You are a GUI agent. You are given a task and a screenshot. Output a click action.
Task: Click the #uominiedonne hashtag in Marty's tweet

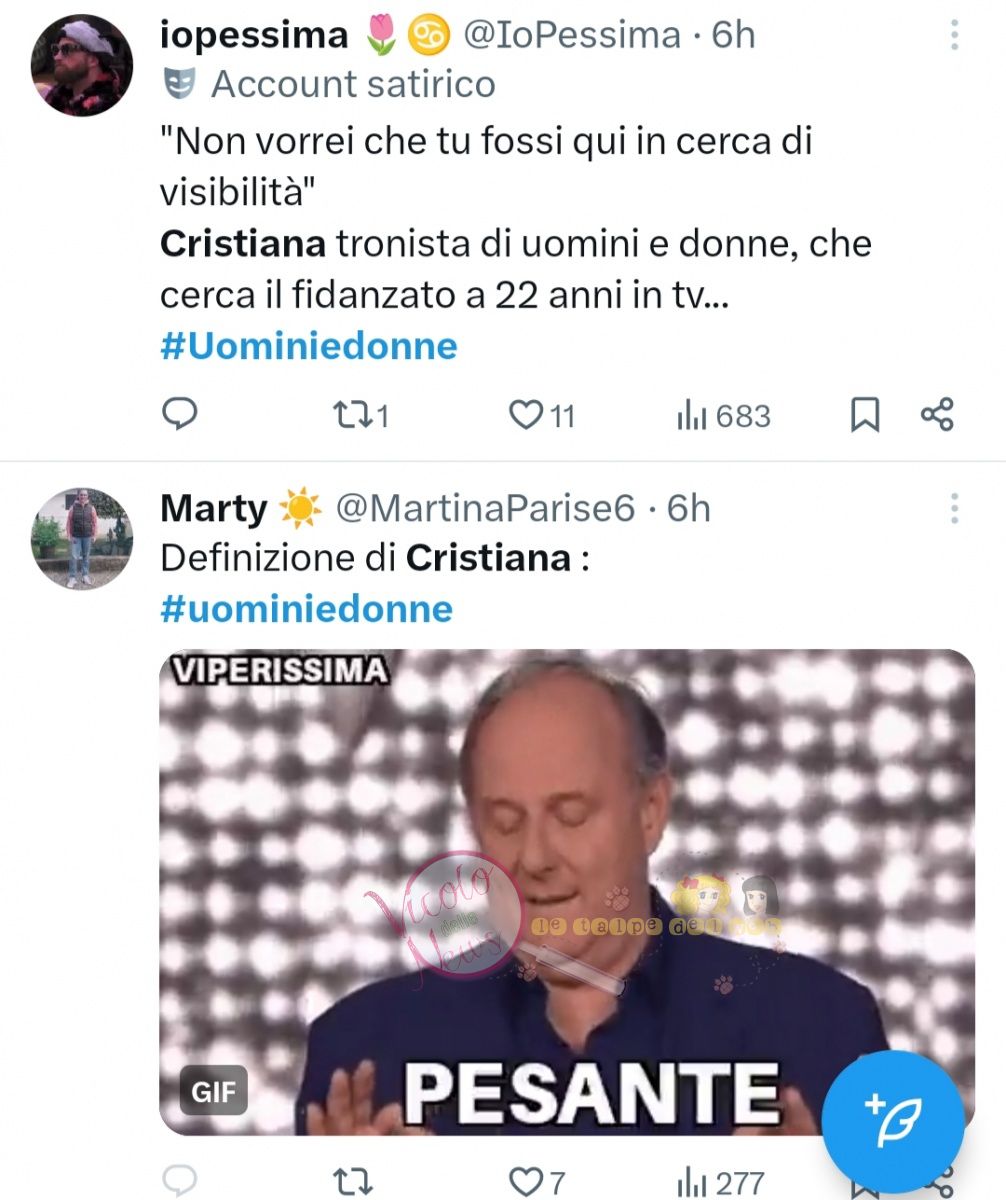pos(306,609)
